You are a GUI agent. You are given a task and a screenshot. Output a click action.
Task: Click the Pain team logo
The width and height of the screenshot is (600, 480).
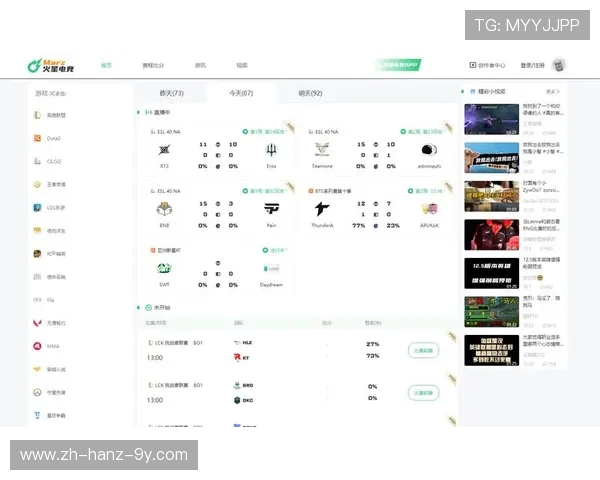point(271,209)
